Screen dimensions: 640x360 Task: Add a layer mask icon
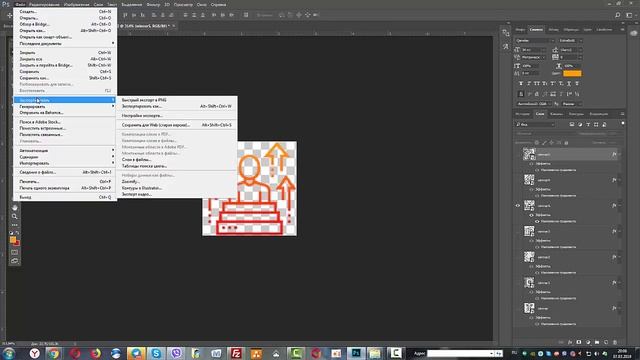pos(579,342)
